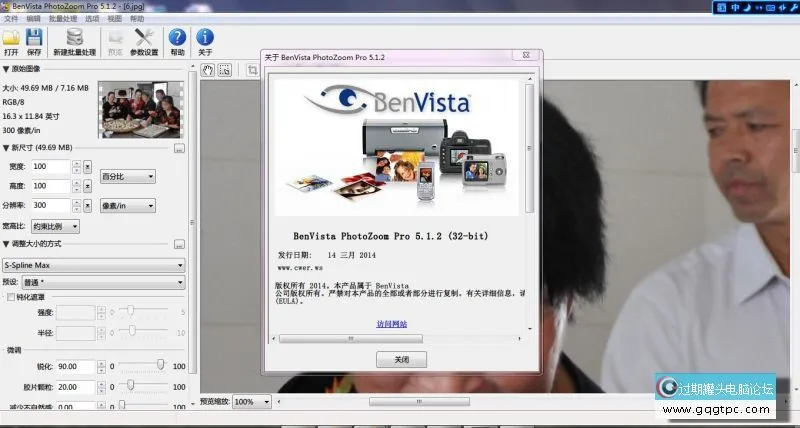Click the 关于 about info icon
Screen dimensions: 800x428
[205, 37]
